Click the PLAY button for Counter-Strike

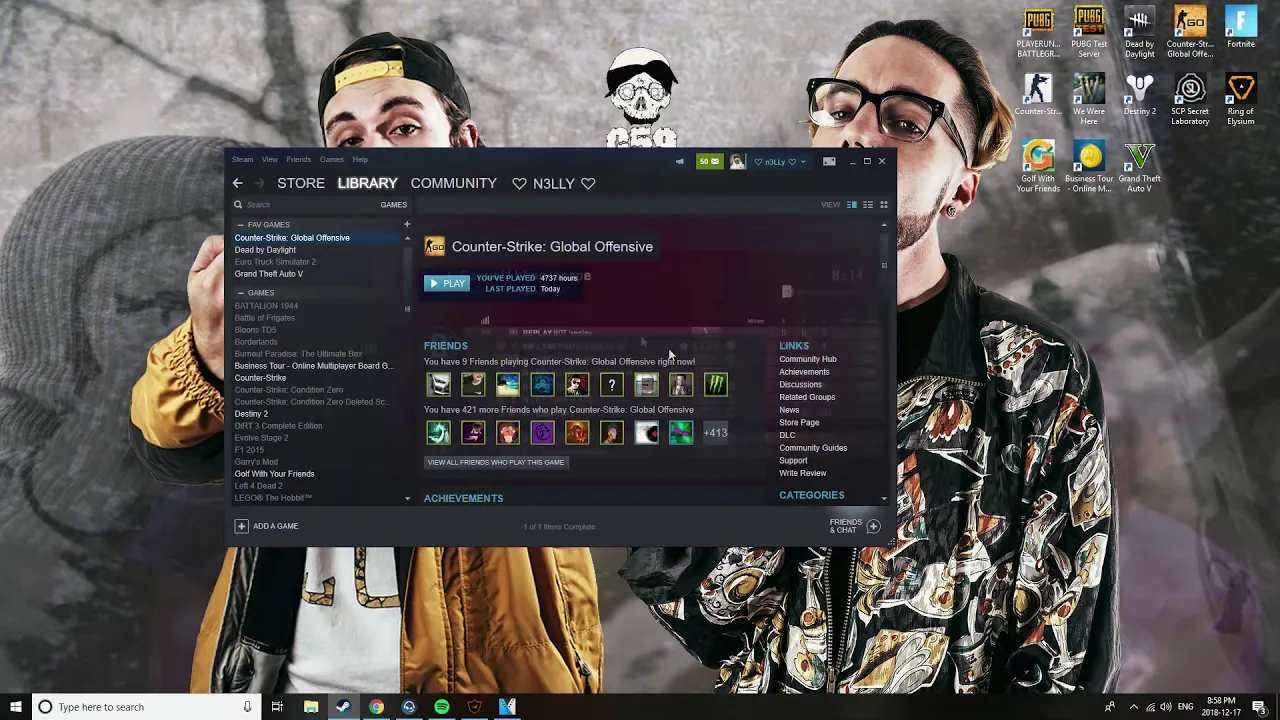tap(447, 283)
